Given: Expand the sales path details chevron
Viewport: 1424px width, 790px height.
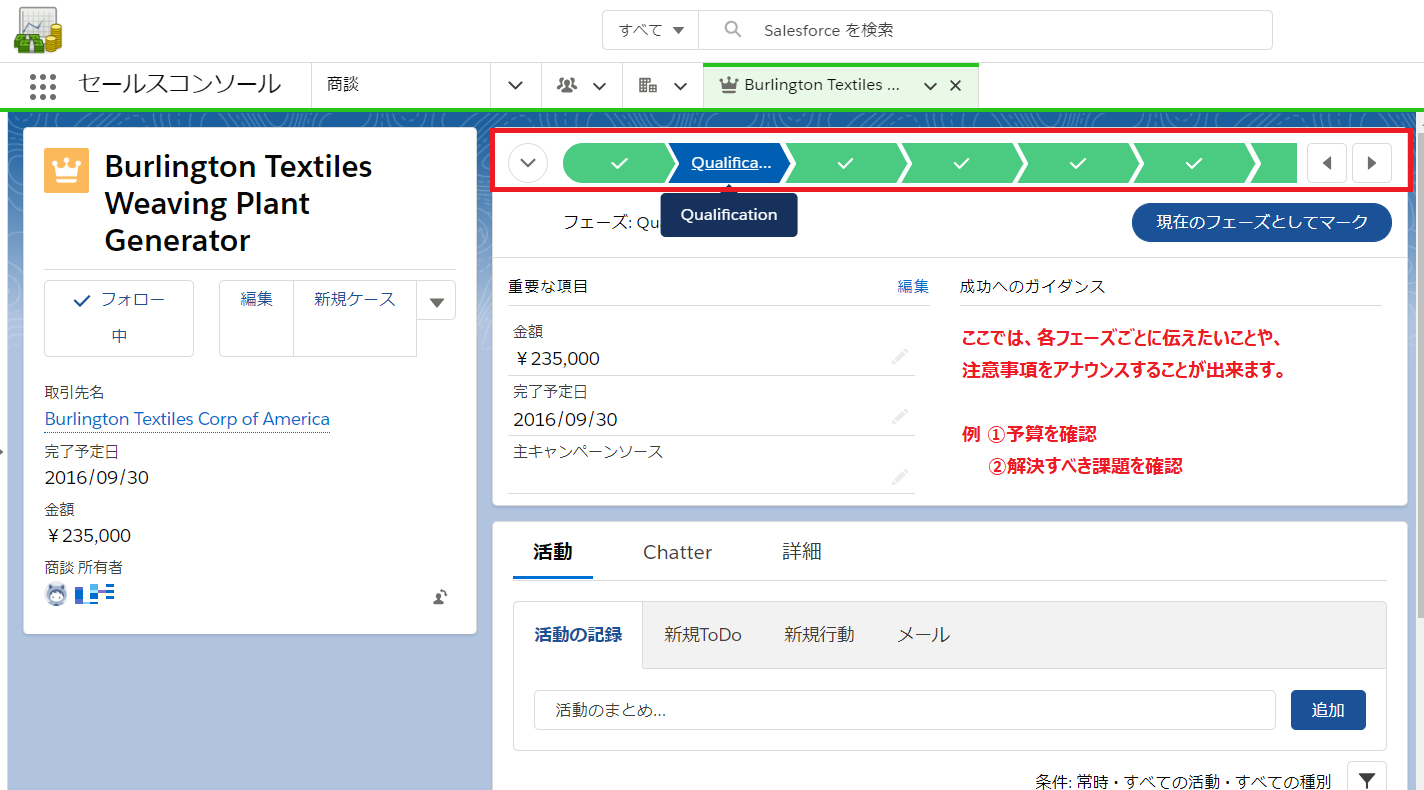Looking at the screenshot, I should pyautogui.click(x=529, y=163).
